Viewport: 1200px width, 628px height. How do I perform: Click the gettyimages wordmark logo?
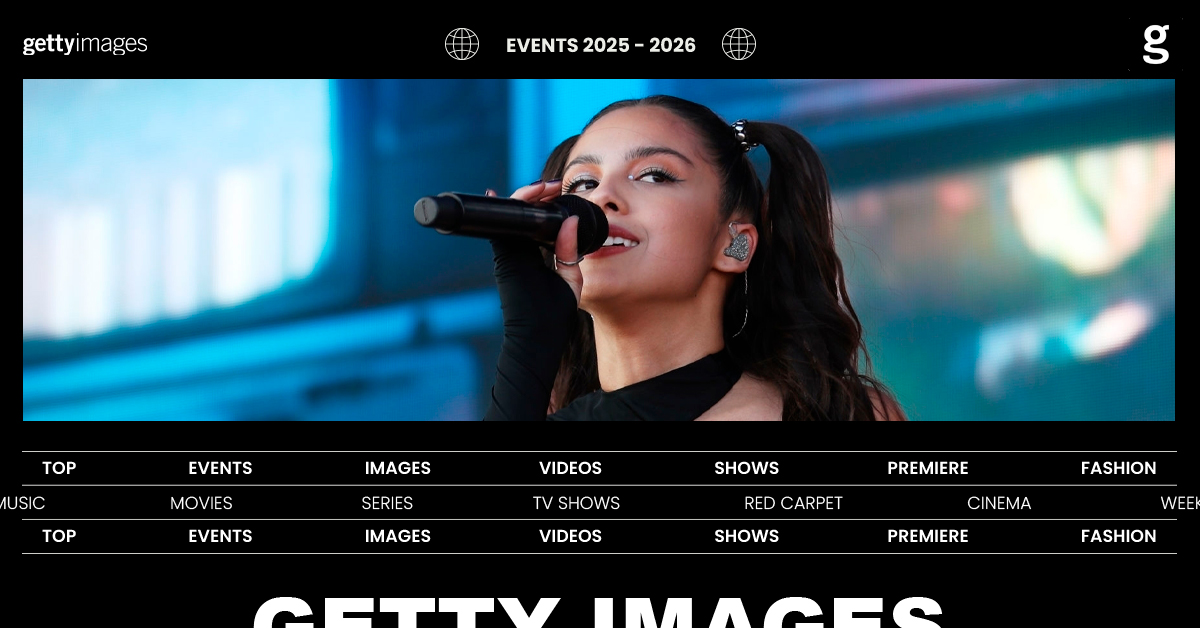(x=85, y=44)
